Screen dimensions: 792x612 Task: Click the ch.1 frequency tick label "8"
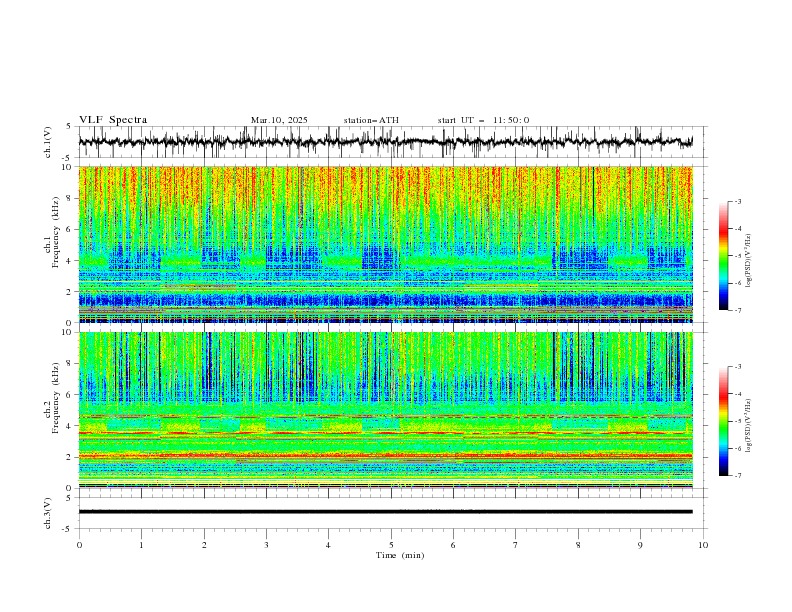click(71, 198)
